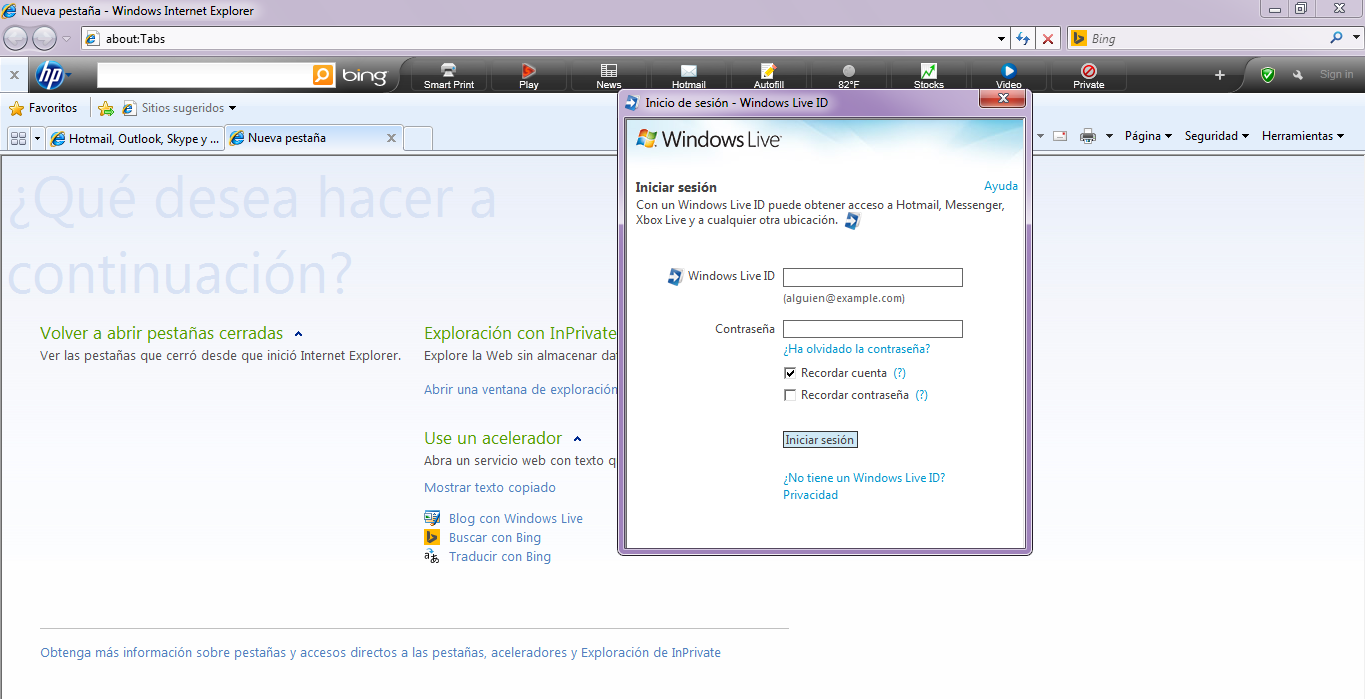Toggle McAfee SiteAdvisor shield icon
The image size is (1365, 699).
coord(1268,73)
